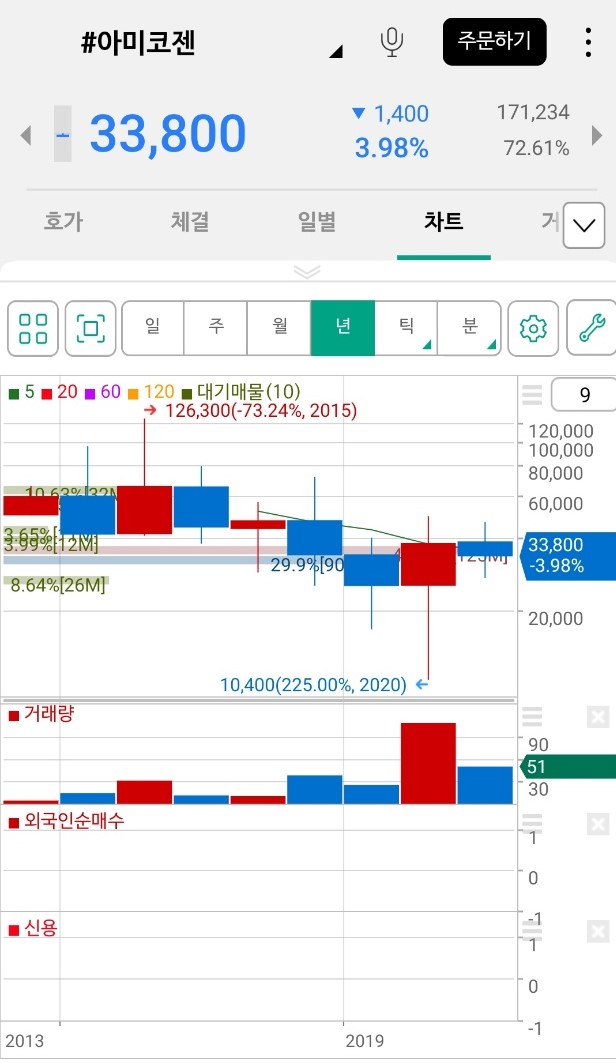The width and height of the screenshot is (616, 1063).
Task: Tap the 72.61% ratio value
Action: [x=536, y=148]
